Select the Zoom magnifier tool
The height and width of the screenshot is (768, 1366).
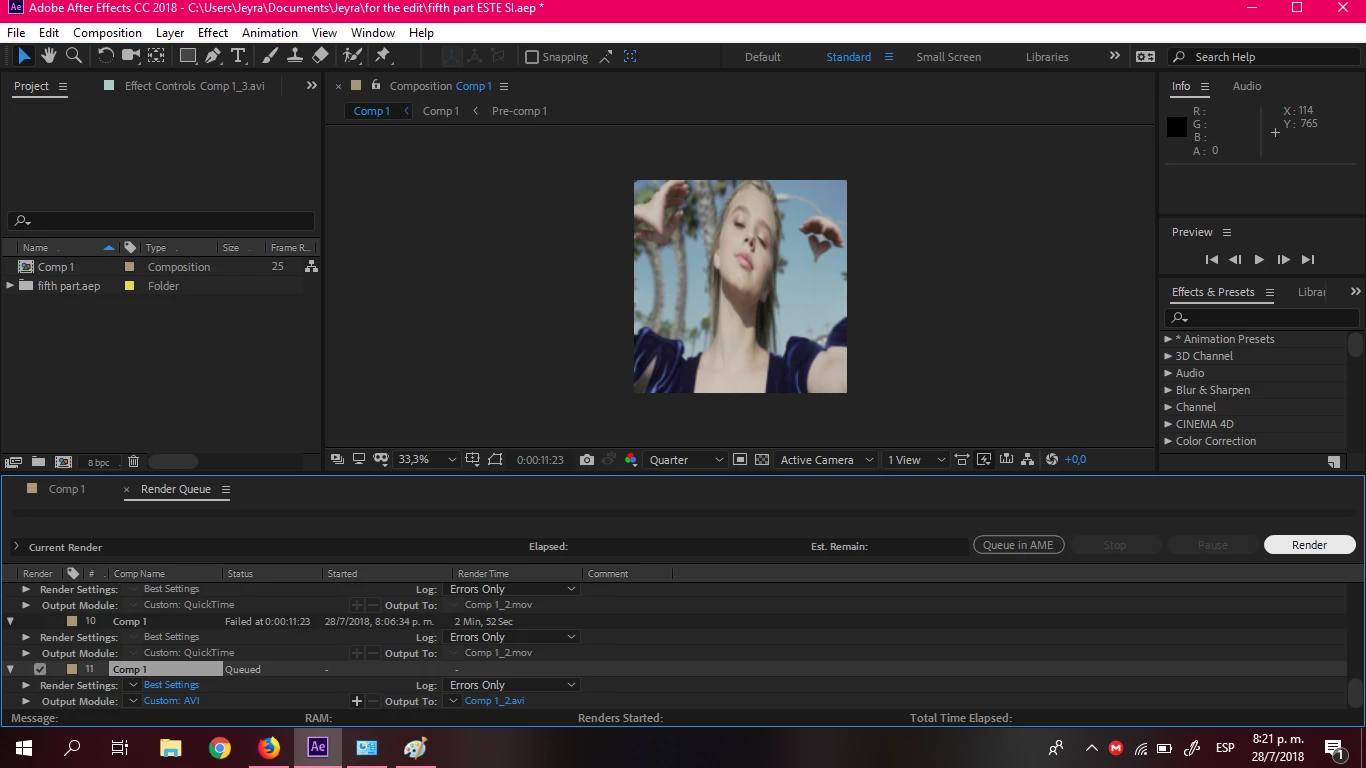[x=73, y=56]
